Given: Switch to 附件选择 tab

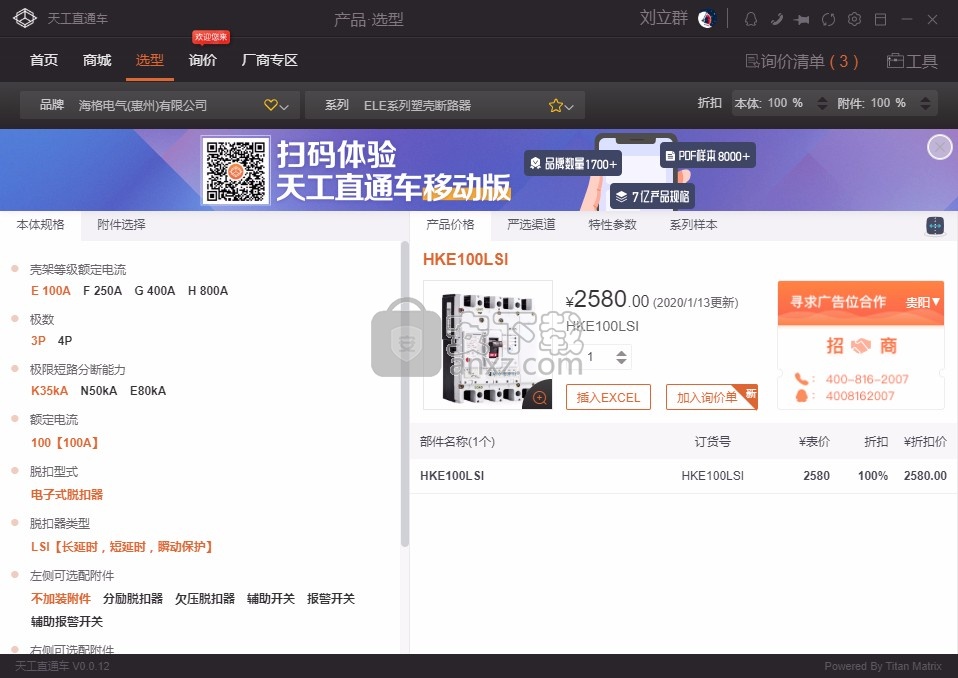Looking at the screenshot, I should (x=121, y=225).
